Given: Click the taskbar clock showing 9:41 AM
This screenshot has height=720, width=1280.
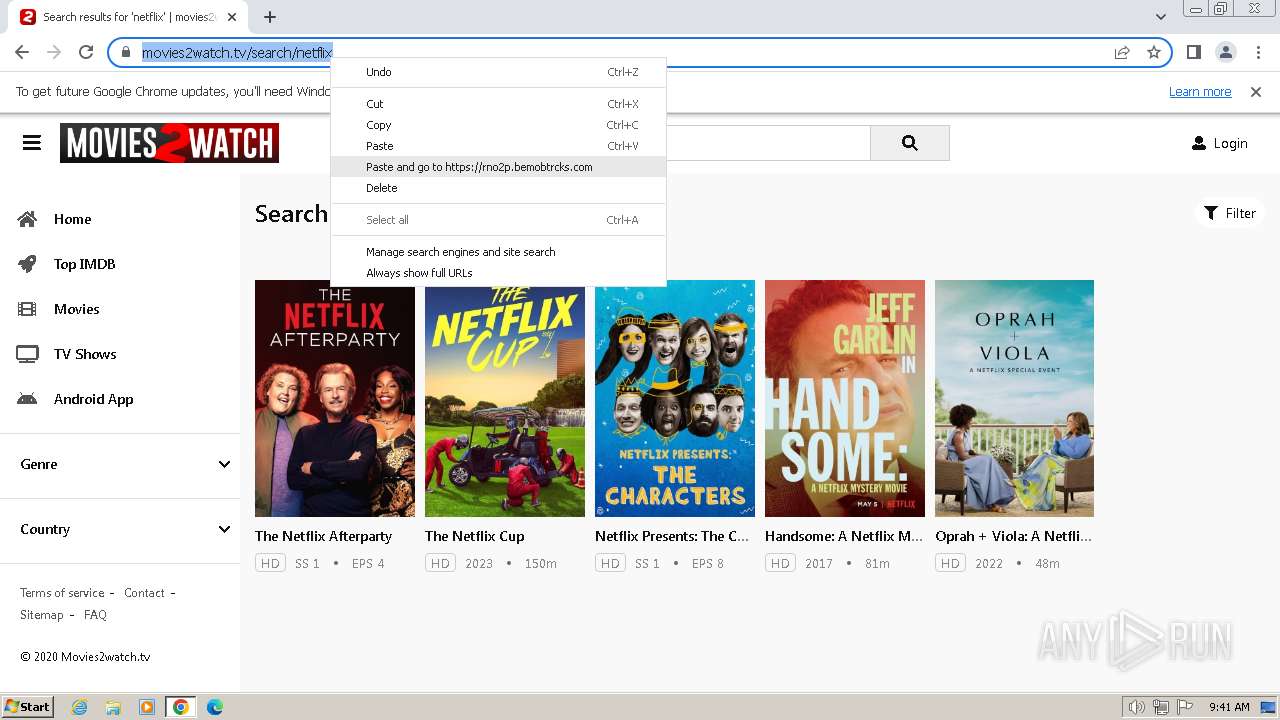Looking at the screenshot, I should (1229, 707).
